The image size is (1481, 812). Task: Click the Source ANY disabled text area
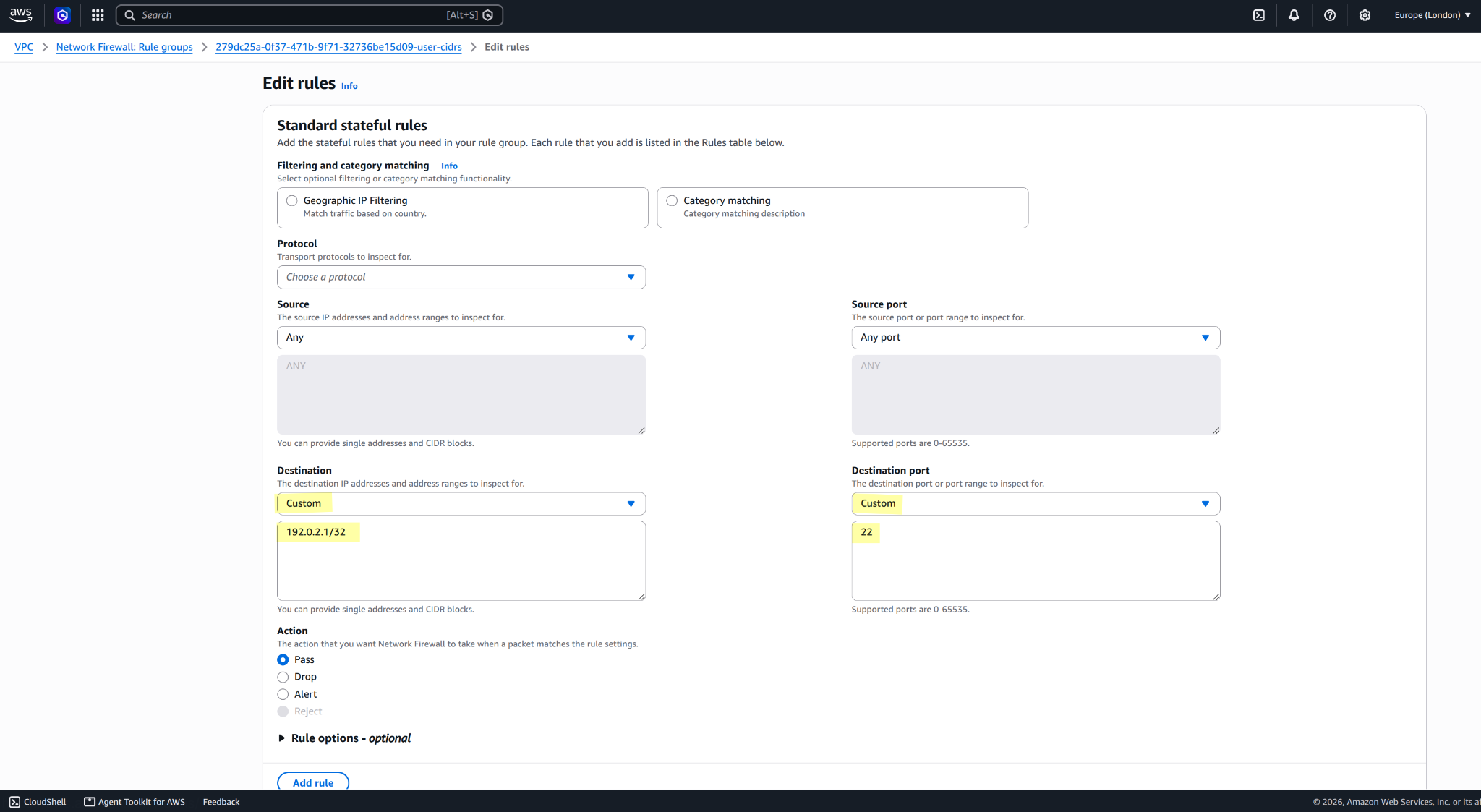pyautogui.click(x=461, y=395)
